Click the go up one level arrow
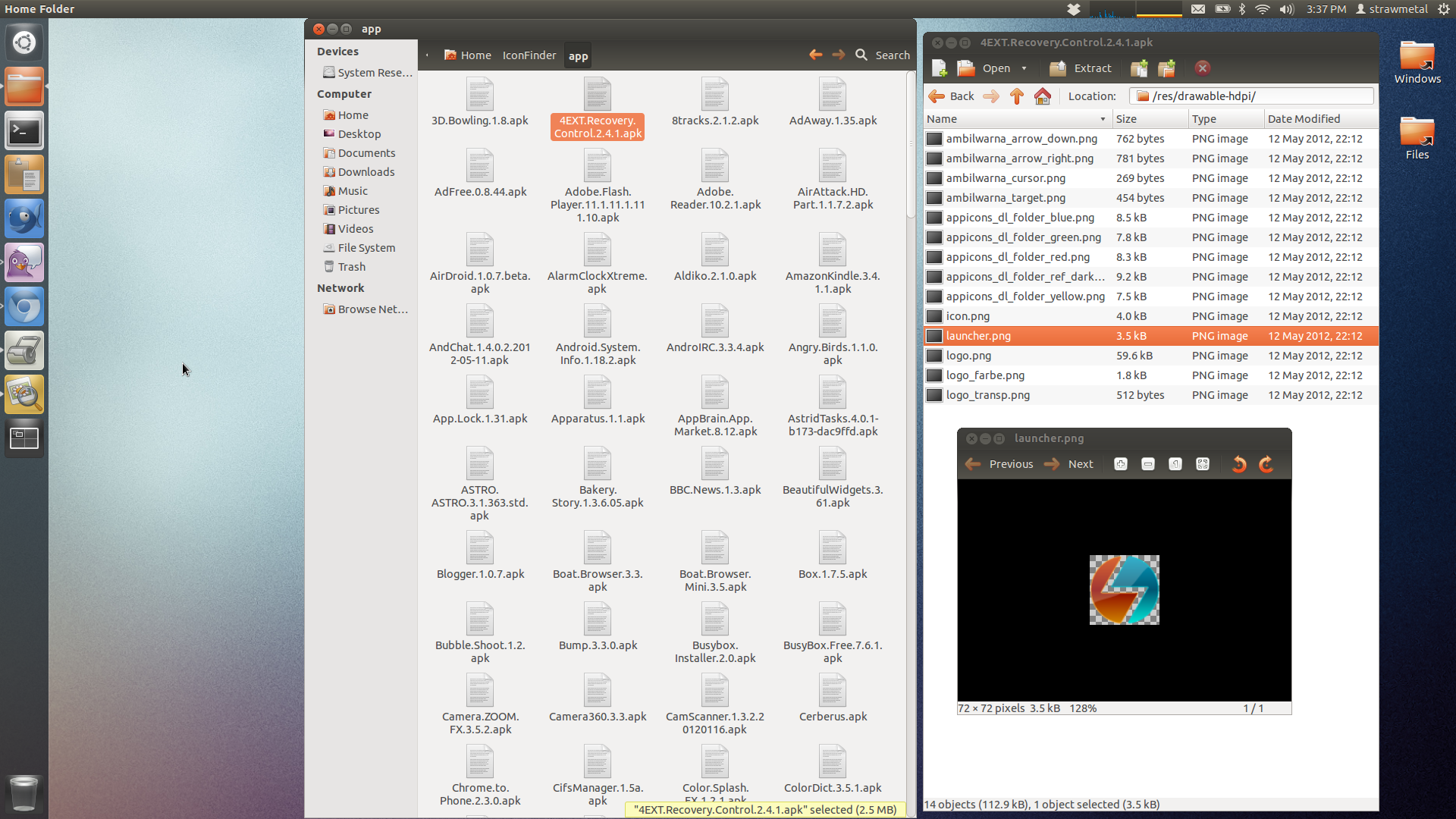1456x819 pixels. (1017, 96)
